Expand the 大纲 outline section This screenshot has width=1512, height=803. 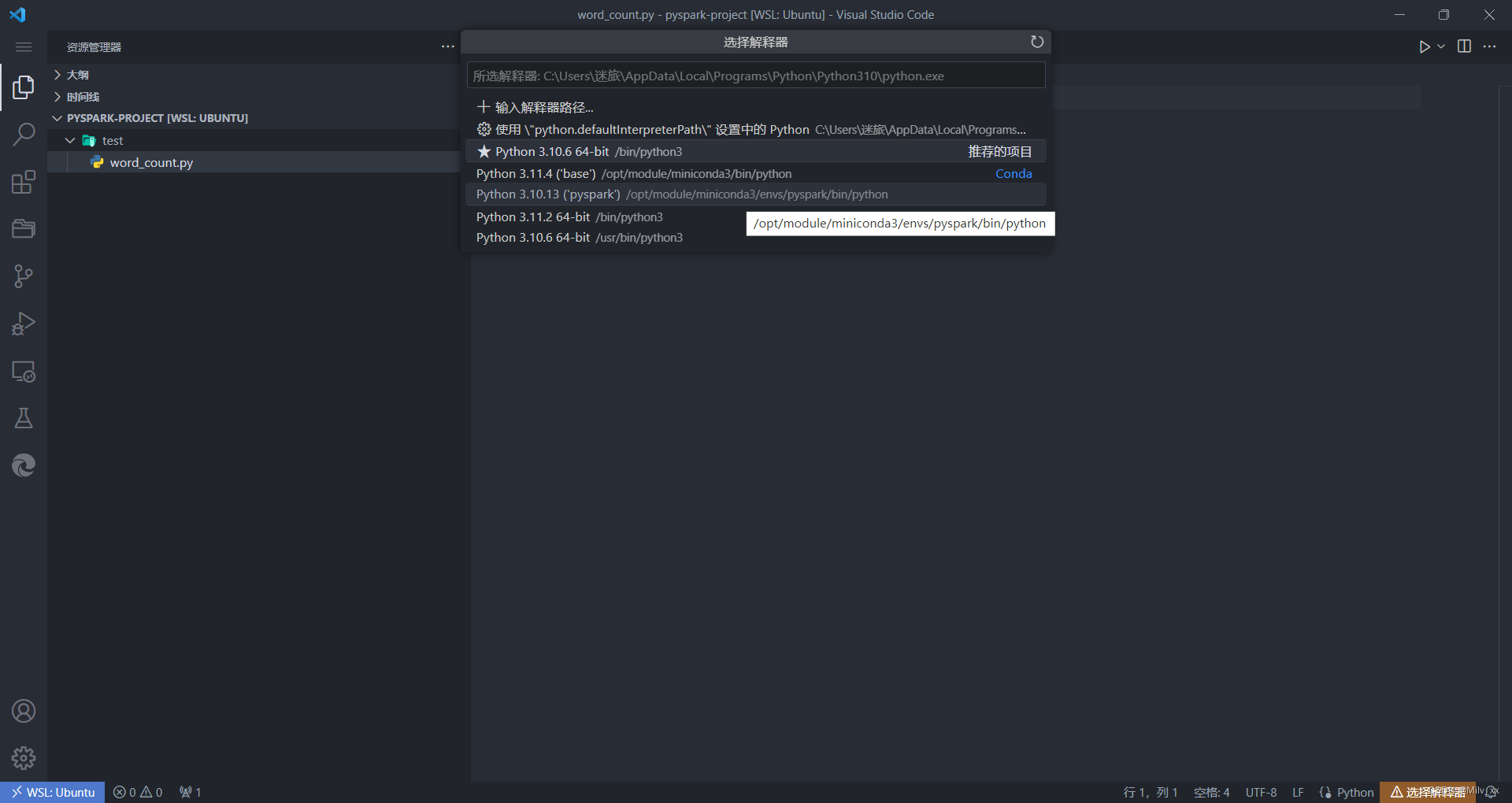click(x=57, y=74)
